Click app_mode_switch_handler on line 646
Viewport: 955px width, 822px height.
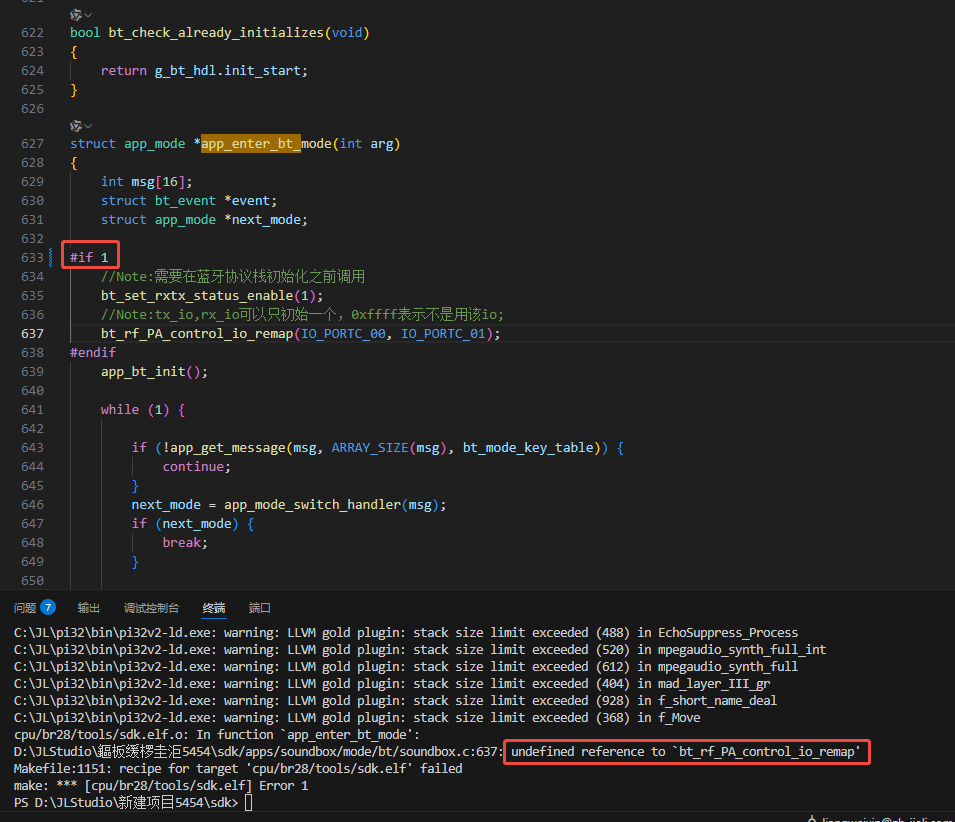(312, 505)
